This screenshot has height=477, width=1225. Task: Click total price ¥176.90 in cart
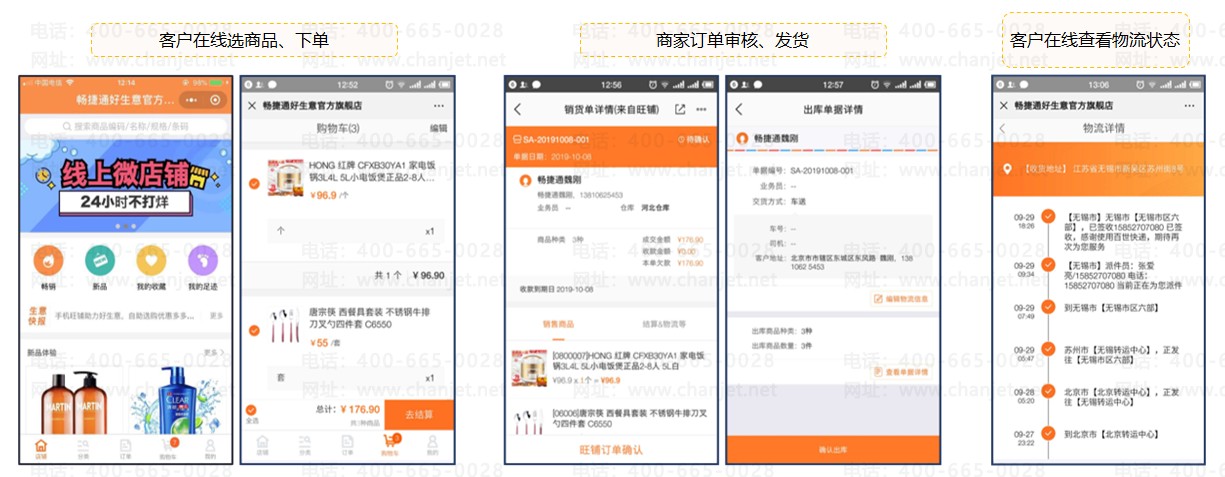click(x=360, y=408)
